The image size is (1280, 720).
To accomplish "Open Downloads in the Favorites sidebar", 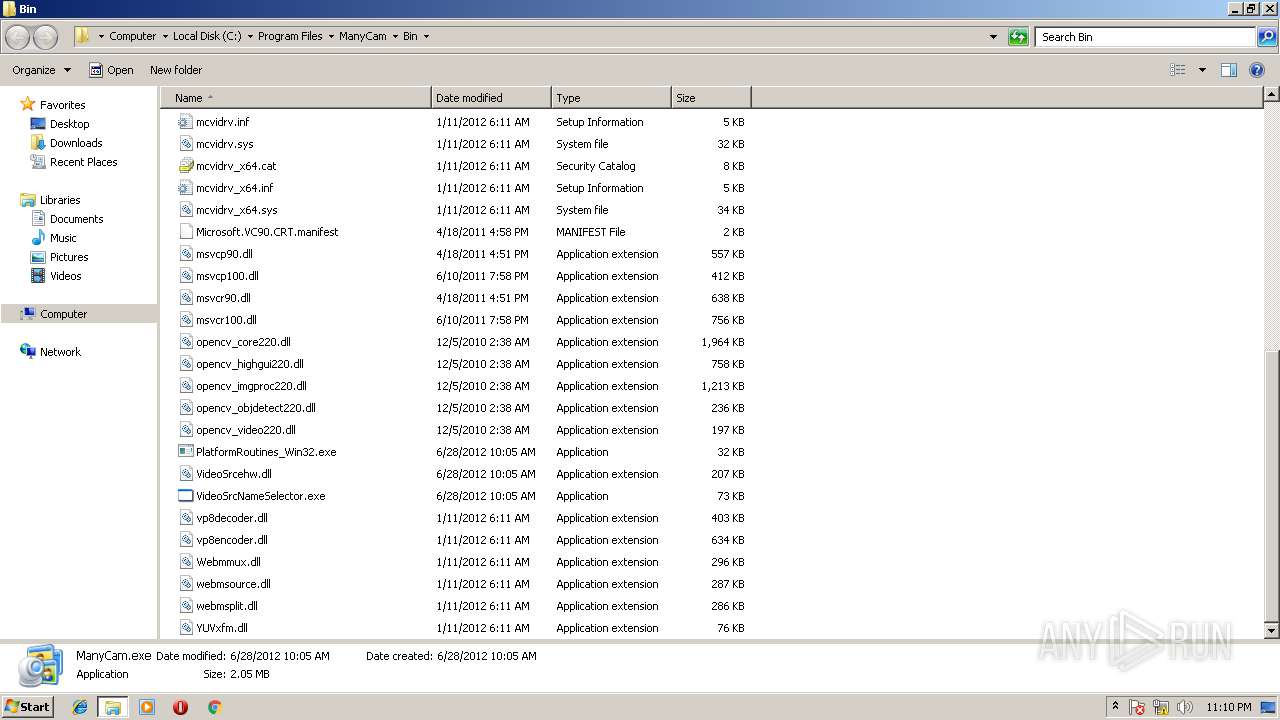I will [x=76, y=143].
